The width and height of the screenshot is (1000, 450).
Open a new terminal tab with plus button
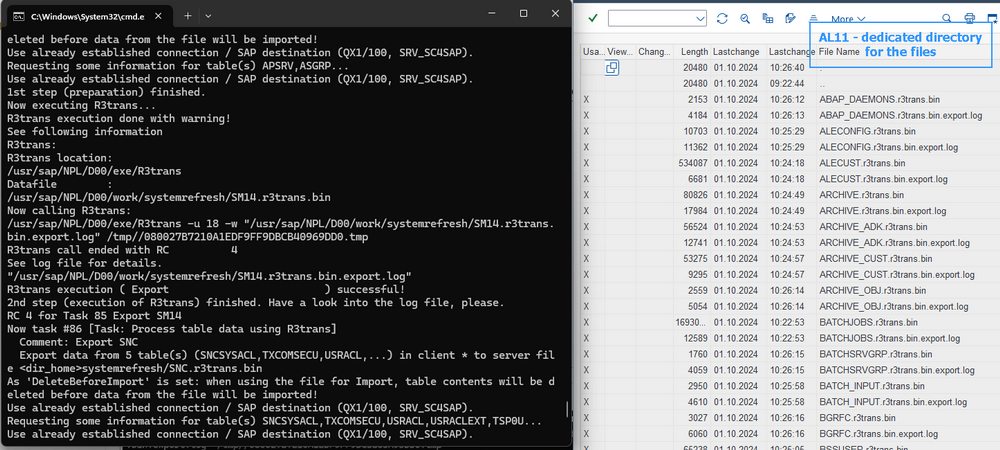point(188,15)
